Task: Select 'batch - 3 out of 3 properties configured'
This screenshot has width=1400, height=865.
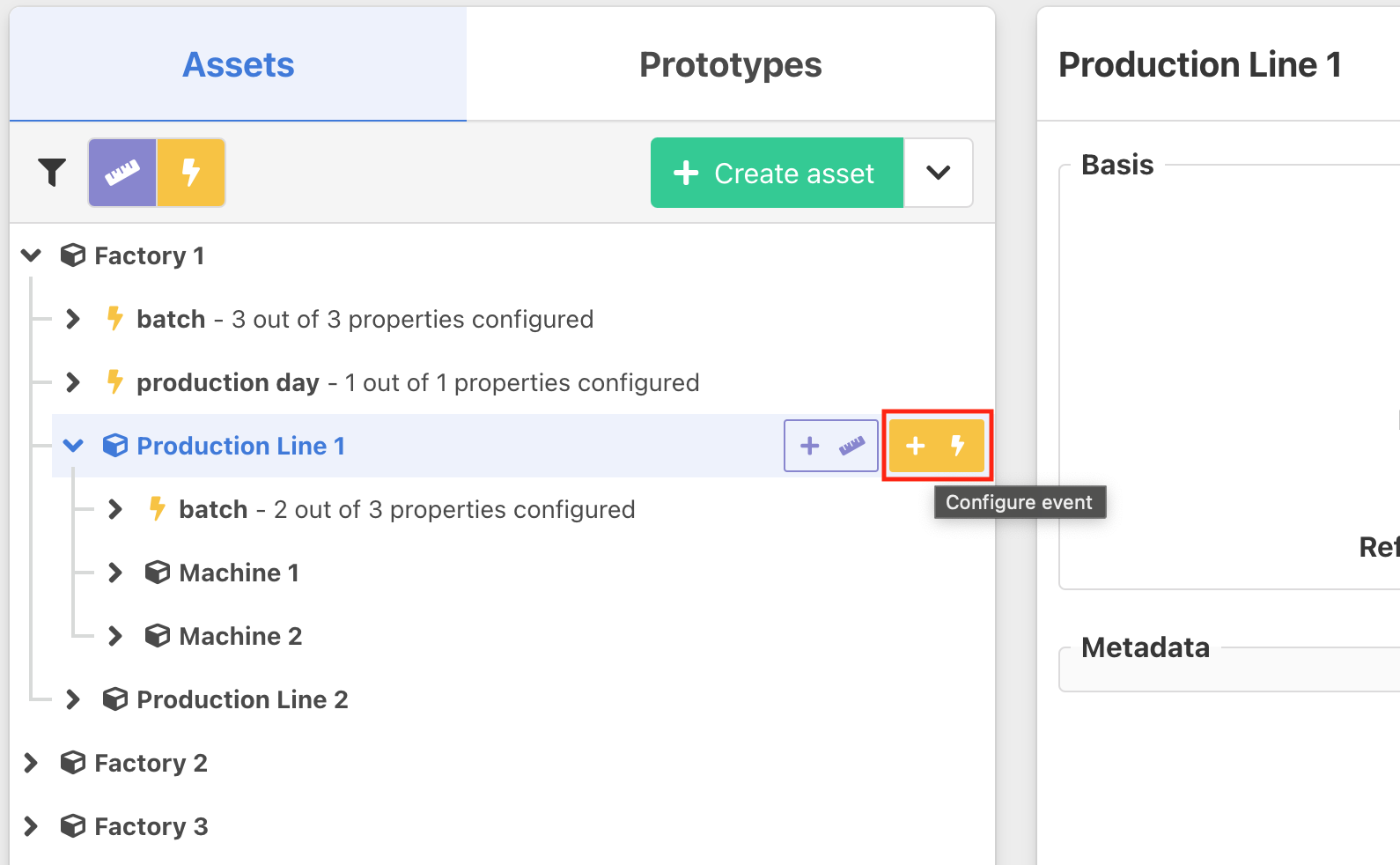Action: (365, 319)
